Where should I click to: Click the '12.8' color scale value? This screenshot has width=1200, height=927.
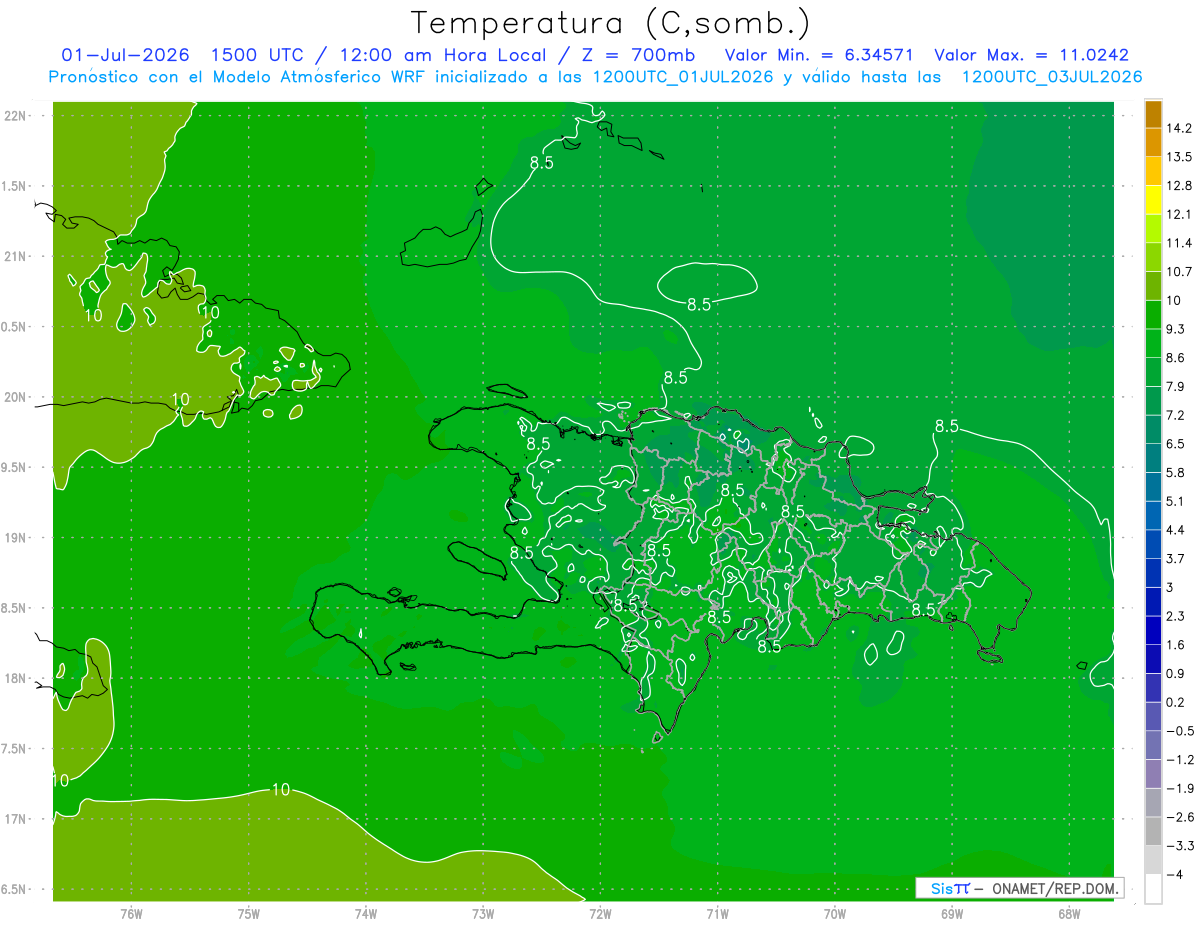tap(1179, 185)
